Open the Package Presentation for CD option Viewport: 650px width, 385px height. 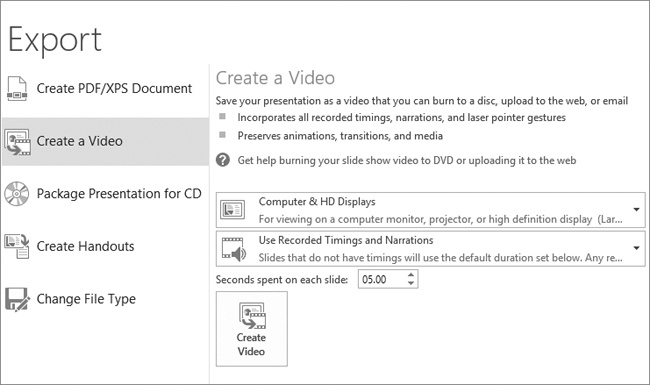pos(105,194)
